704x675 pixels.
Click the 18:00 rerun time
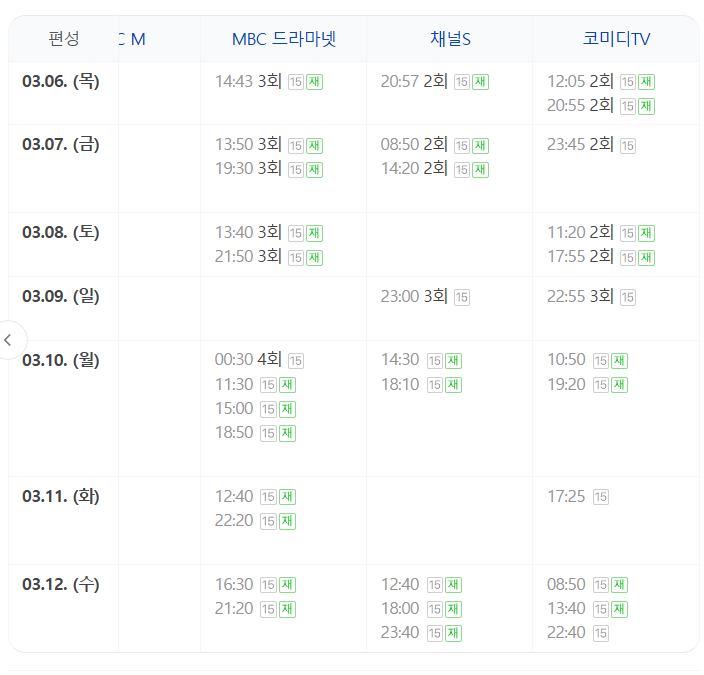(x=400, y=609)
